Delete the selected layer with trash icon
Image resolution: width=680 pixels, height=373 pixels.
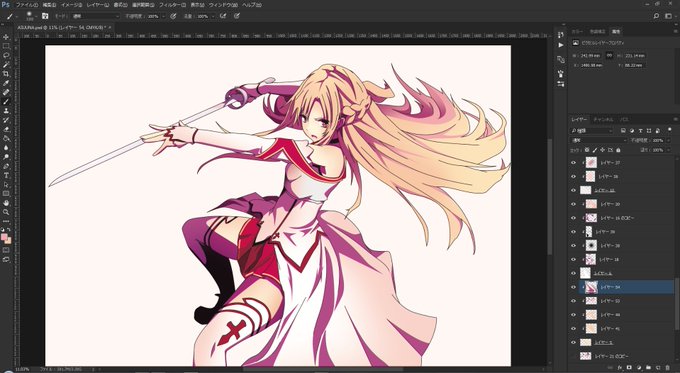coord(667,368)
